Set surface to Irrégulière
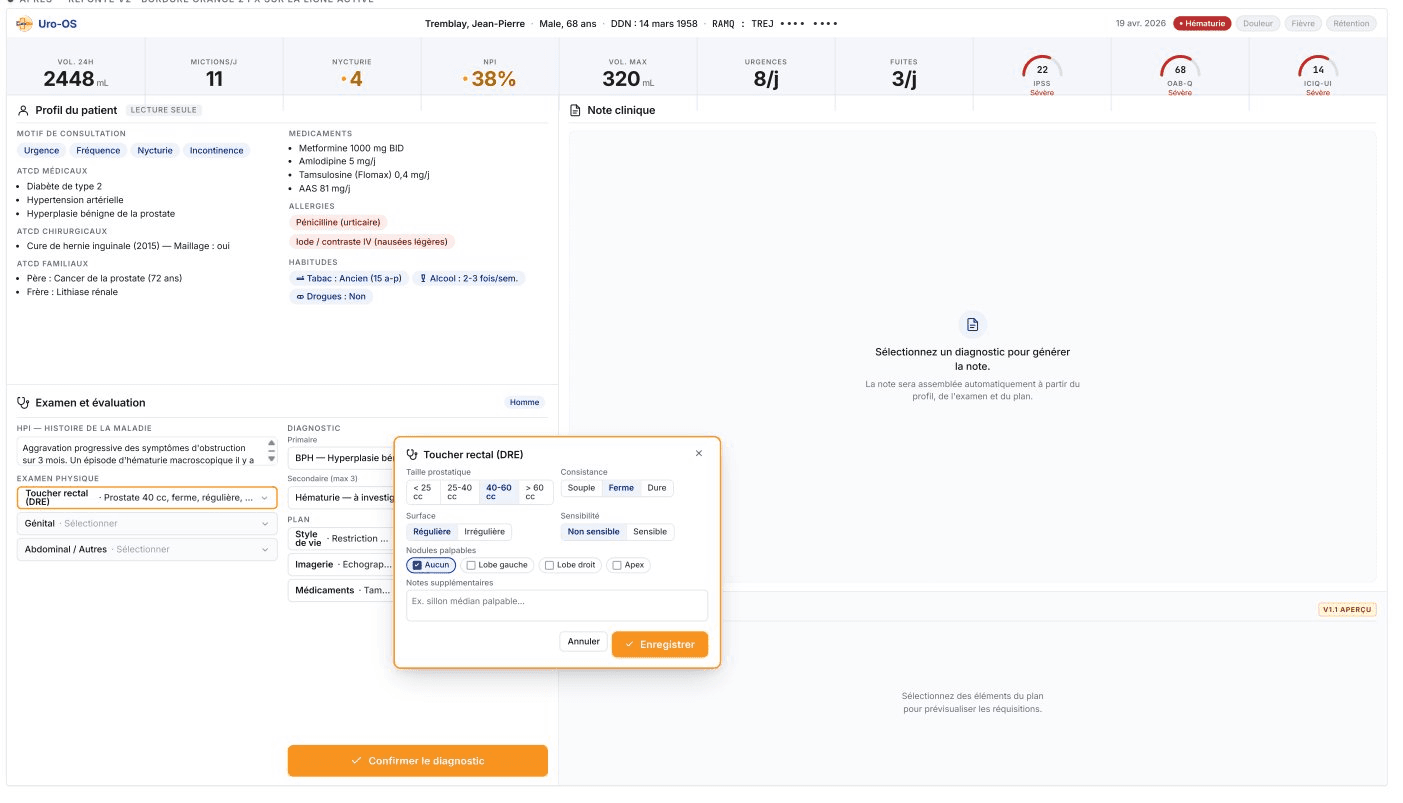The image size is (1403, 803). coord(485,532)
